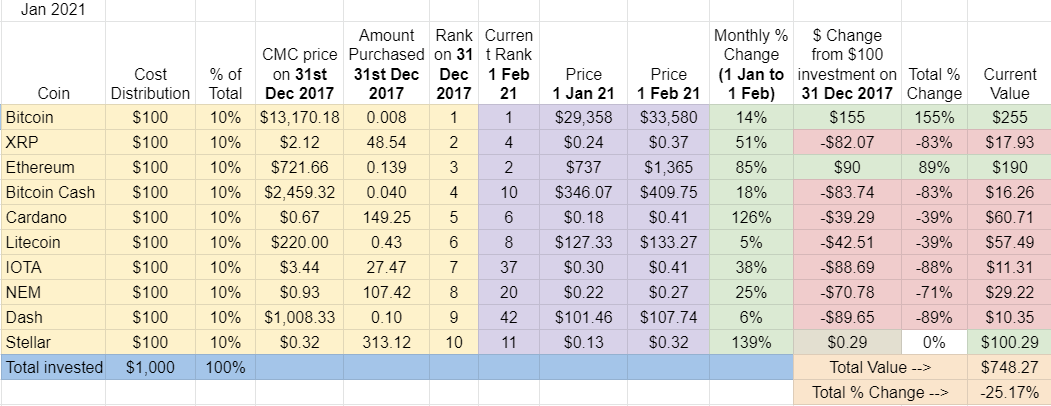Select XRP's $17.93 current value cell
This screenshot has height=406, width=1051.
(1010, 142)
